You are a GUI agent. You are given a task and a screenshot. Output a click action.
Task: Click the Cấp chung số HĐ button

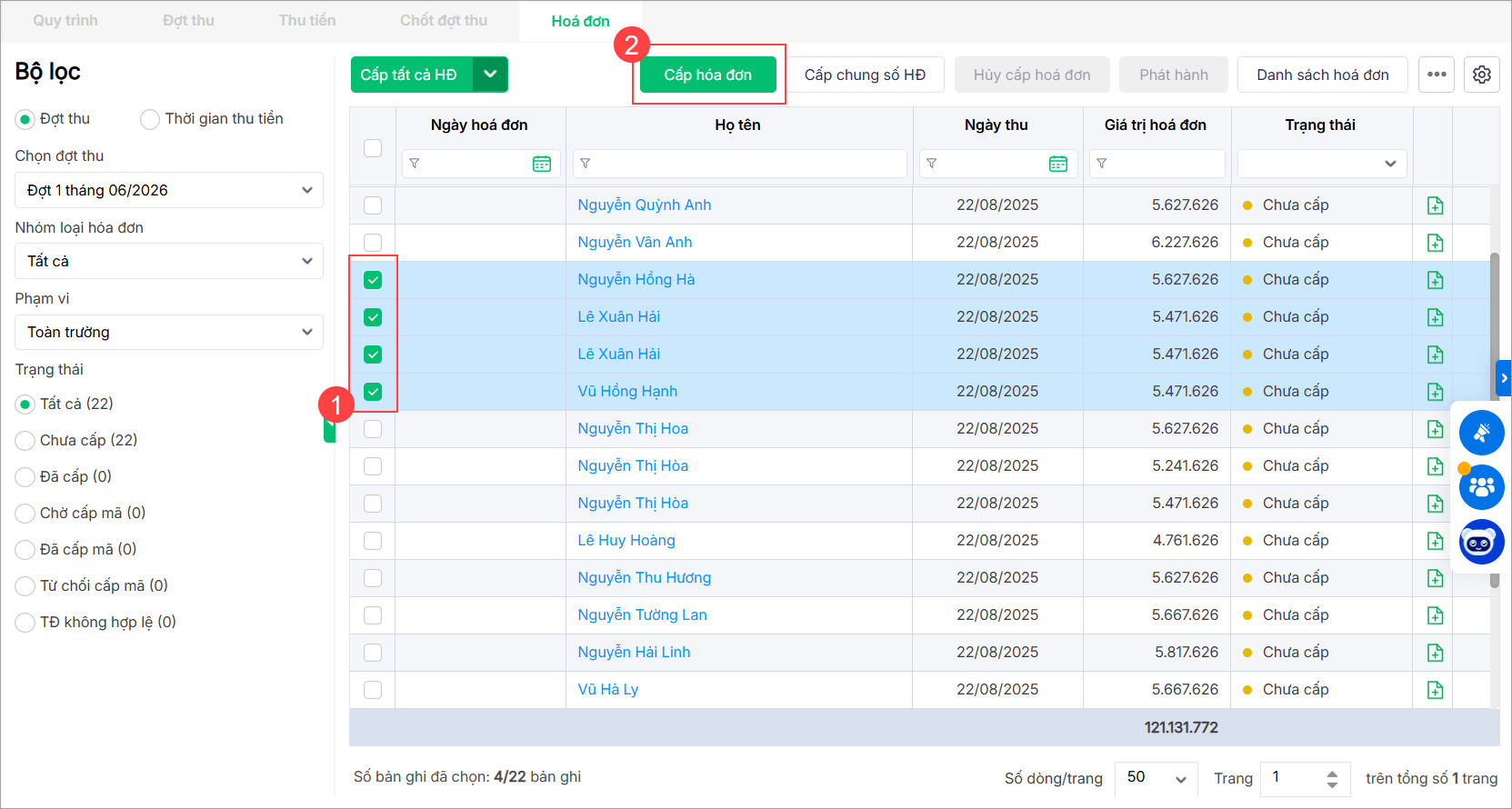pyautogui.click(x=865, y=75)
